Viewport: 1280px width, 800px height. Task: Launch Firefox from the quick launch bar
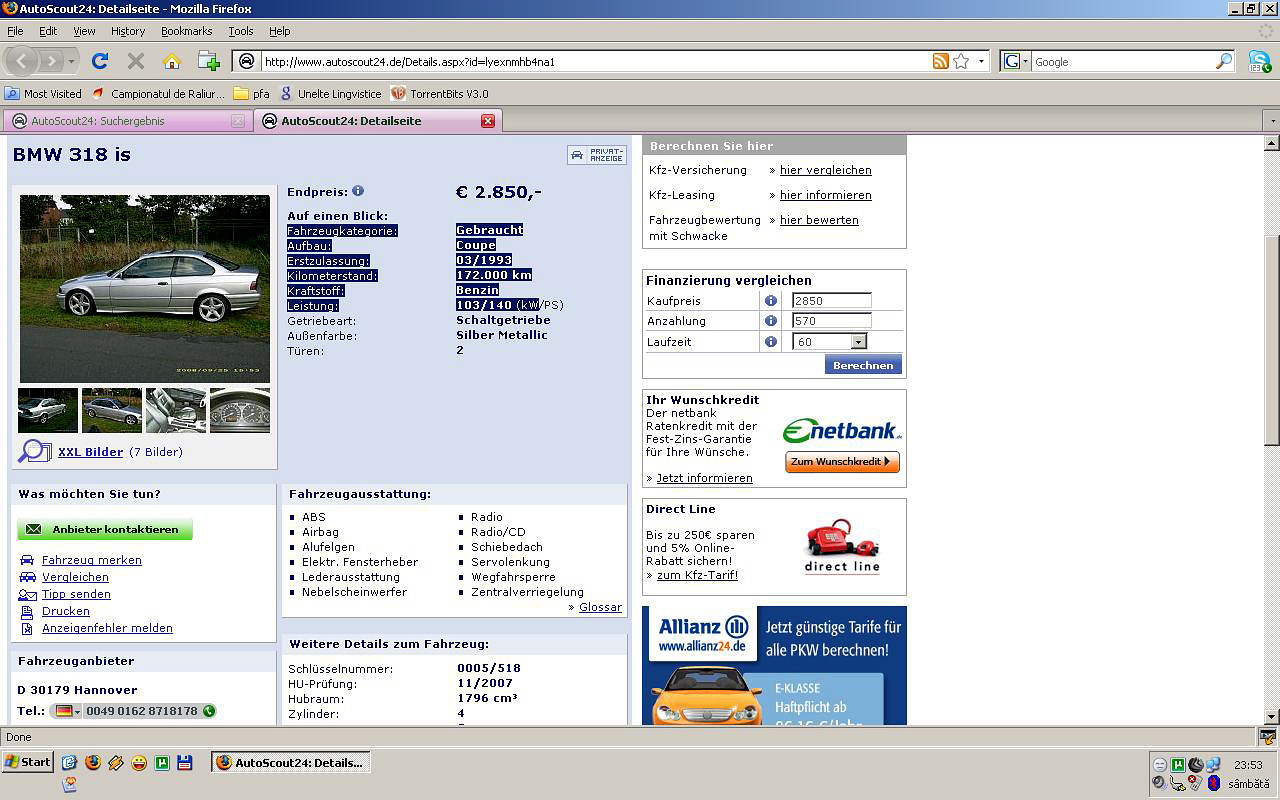(93, 762)
